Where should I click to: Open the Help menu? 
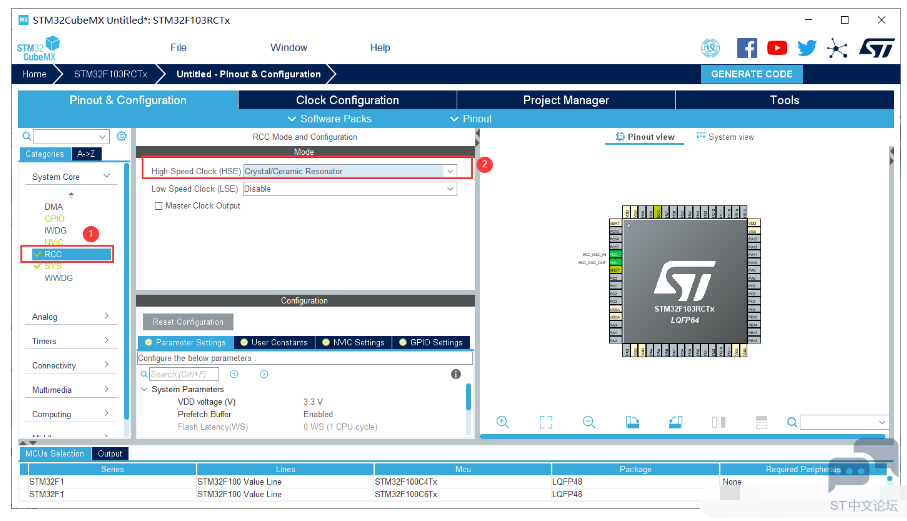click(x=380, y=47)
